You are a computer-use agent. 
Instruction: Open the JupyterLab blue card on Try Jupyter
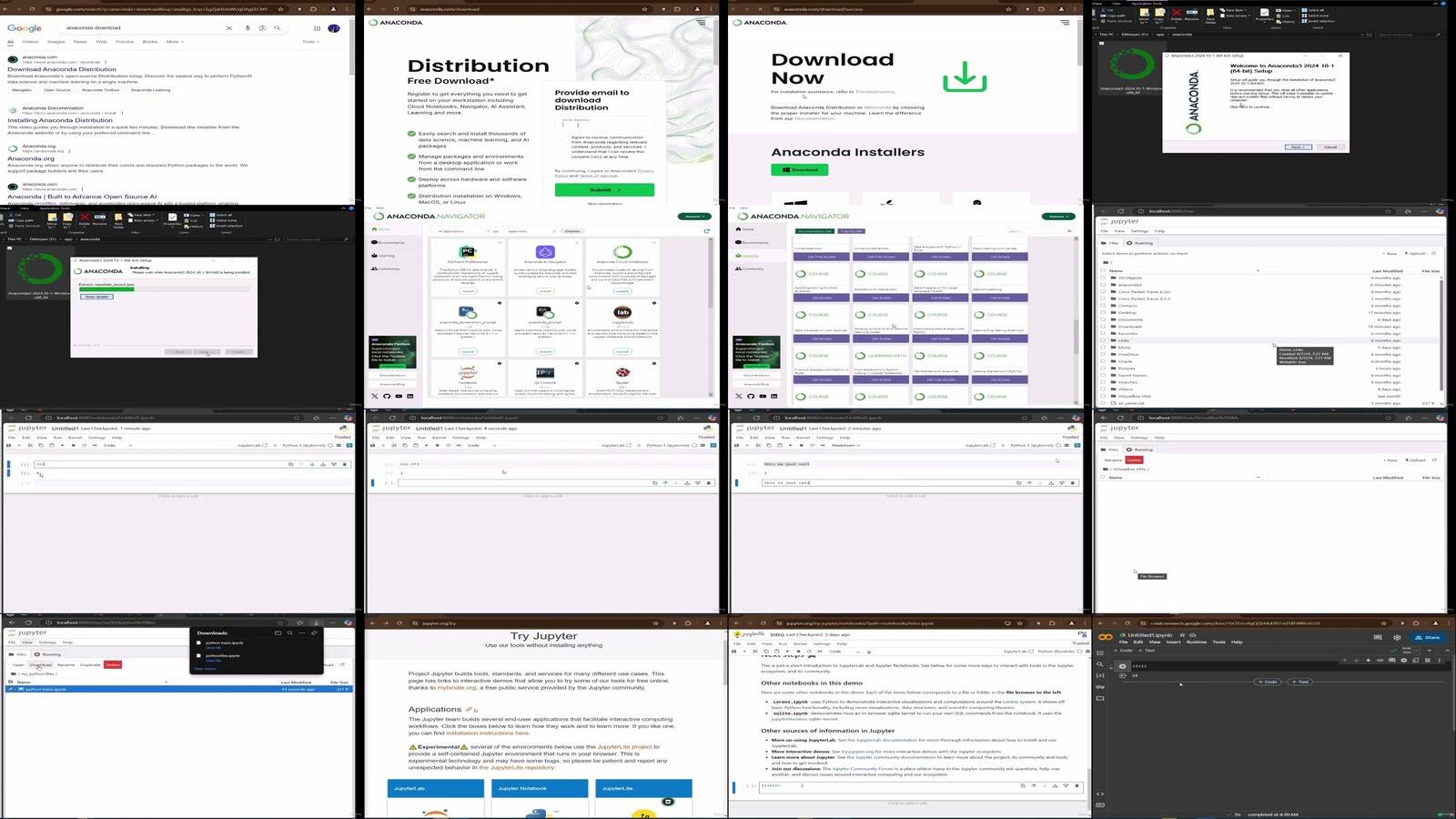coord(435,788)
